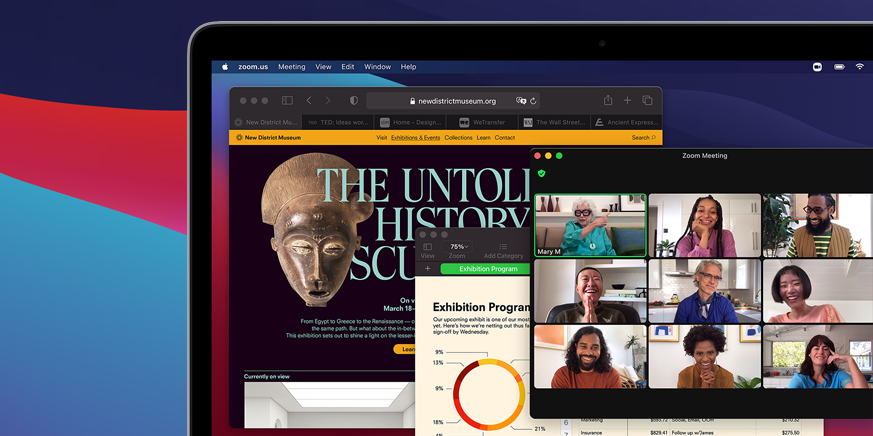Click the New District Museum logo link

pos(268,138)
